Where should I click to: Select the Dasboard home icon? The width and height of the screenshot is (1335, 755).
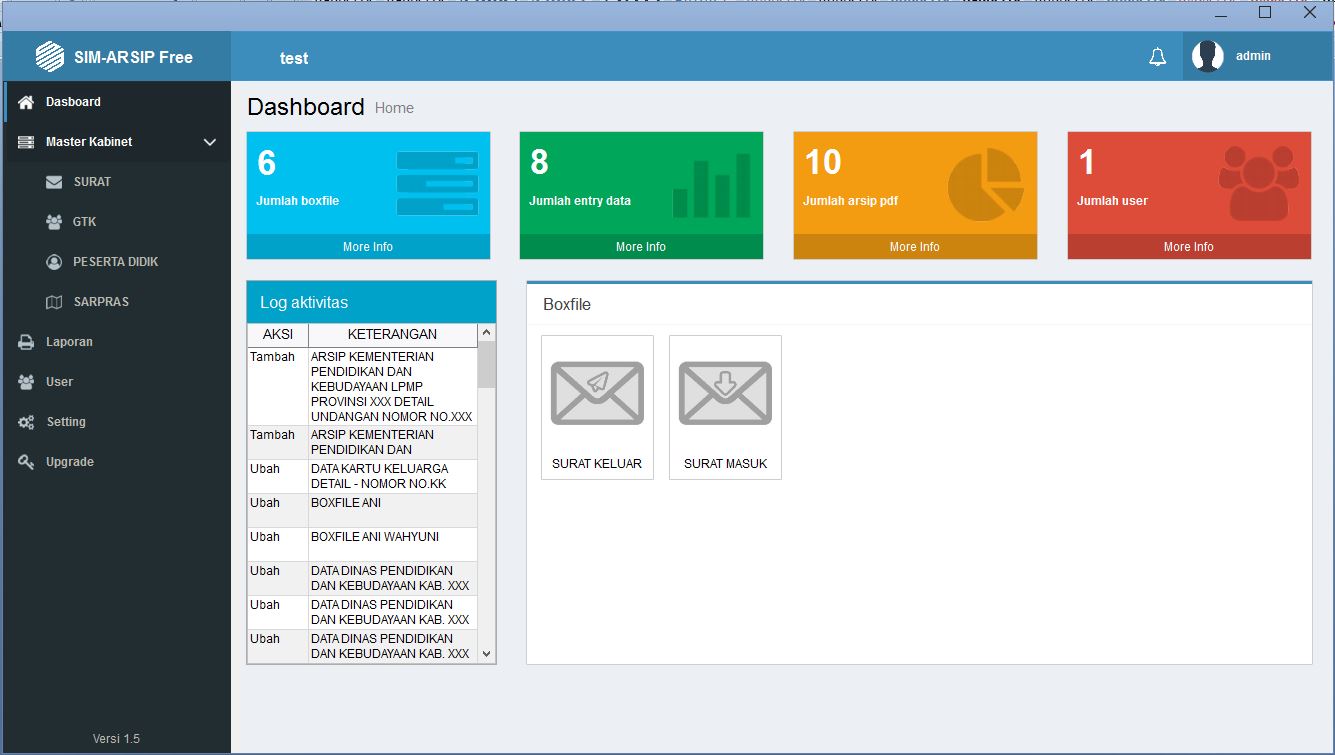[26, 102]
